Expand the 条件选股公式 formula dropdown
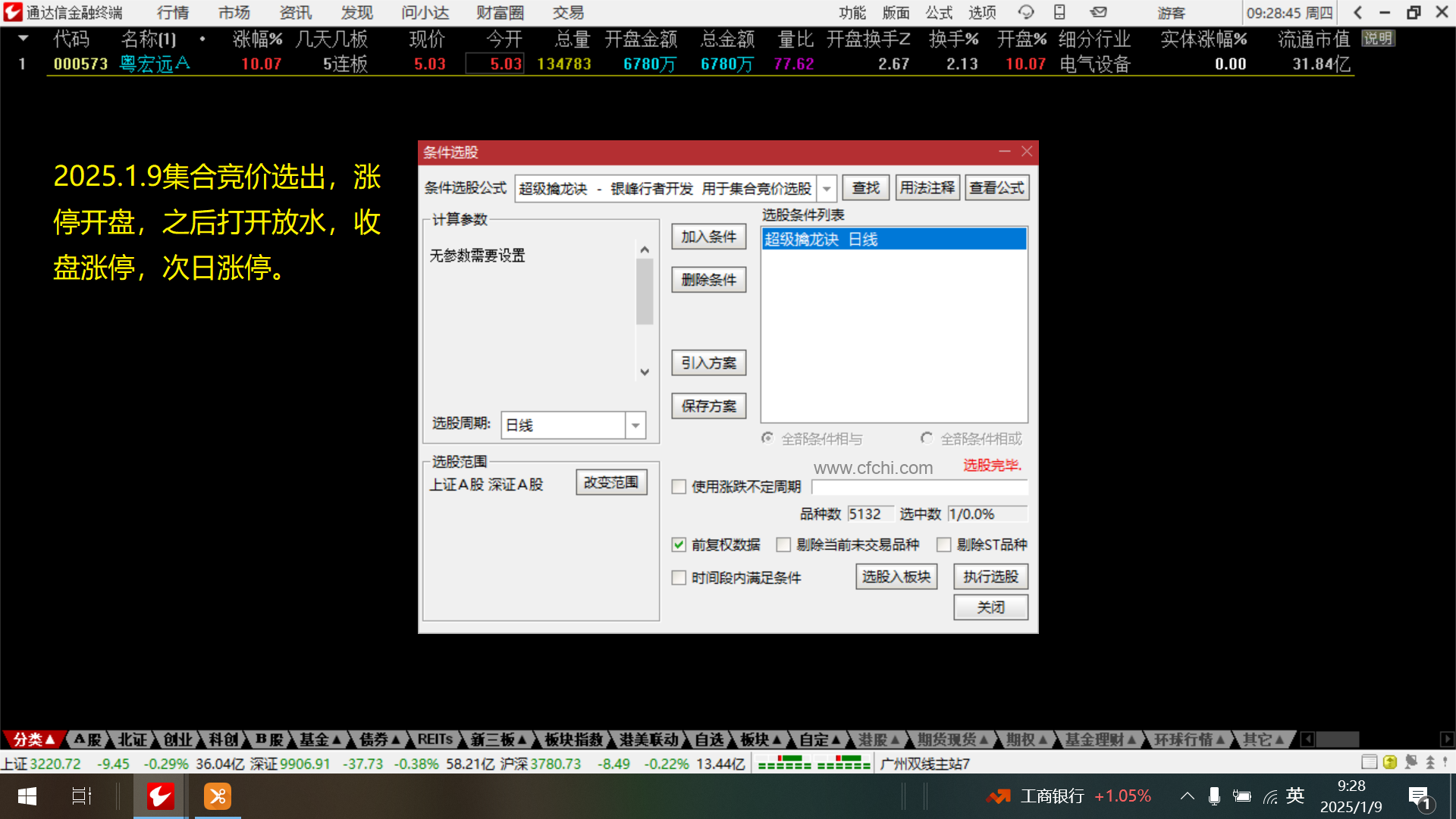Viewport: 1456px width, 819px height. pyautogui.click(x=827, y=188)
